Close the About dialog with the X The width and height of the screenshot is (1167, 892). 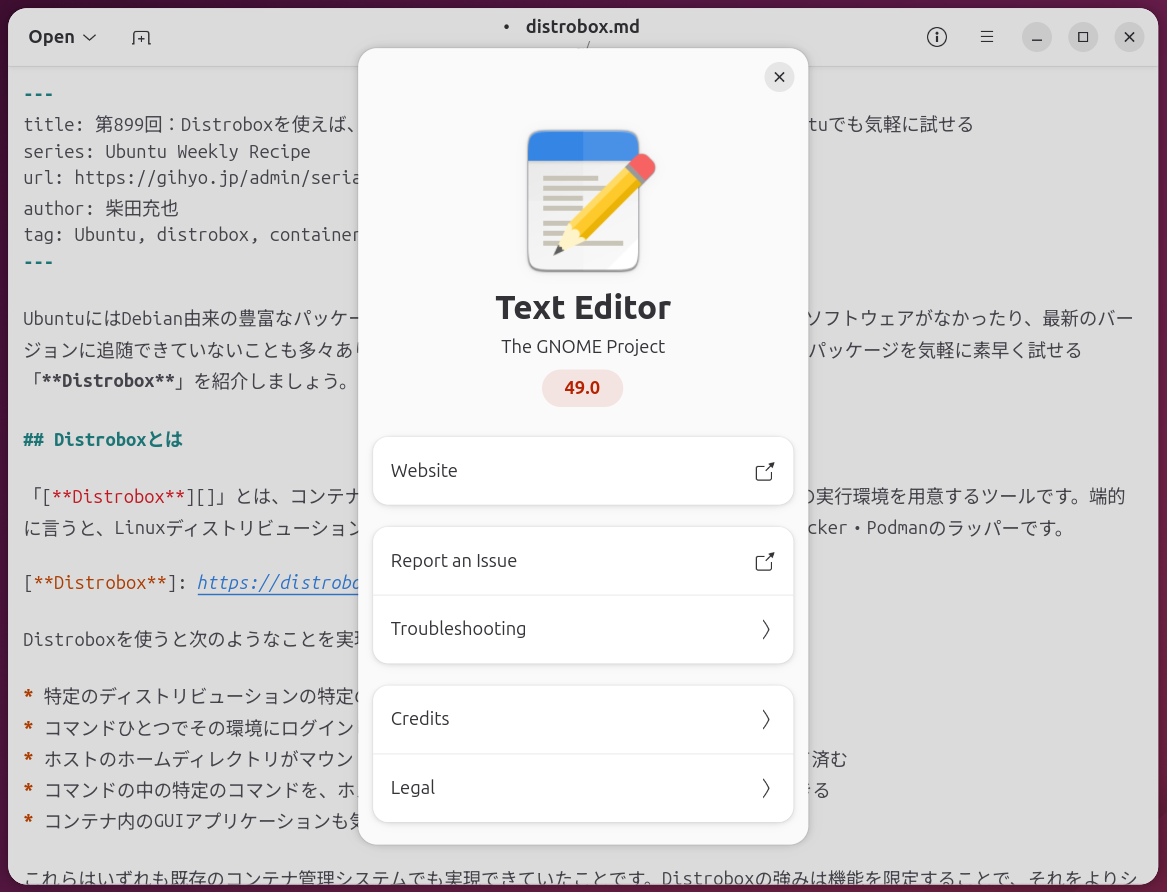point(779,77)
